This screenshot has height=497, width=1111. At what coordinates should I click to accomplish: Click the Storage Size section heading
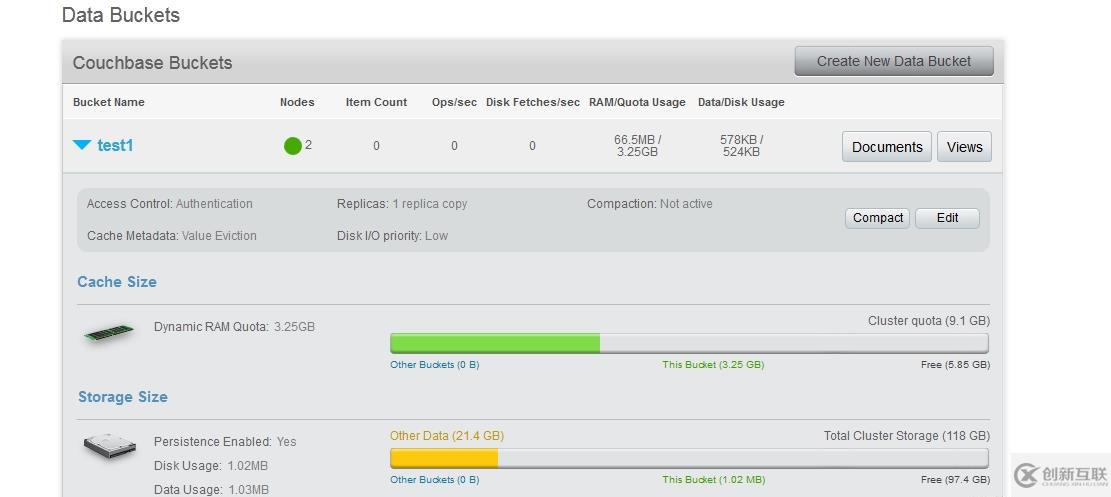(123, 397)
